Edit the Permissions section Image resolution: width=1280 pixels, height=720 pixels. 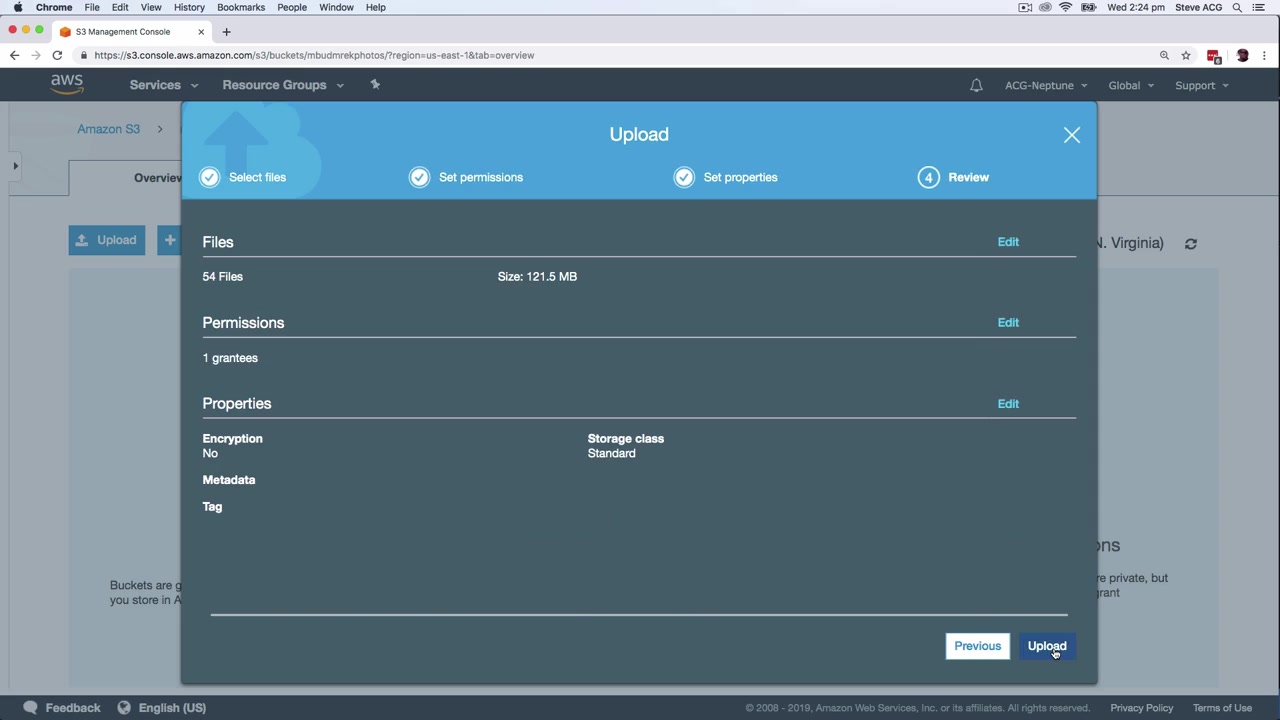(x=1008, y=323)
